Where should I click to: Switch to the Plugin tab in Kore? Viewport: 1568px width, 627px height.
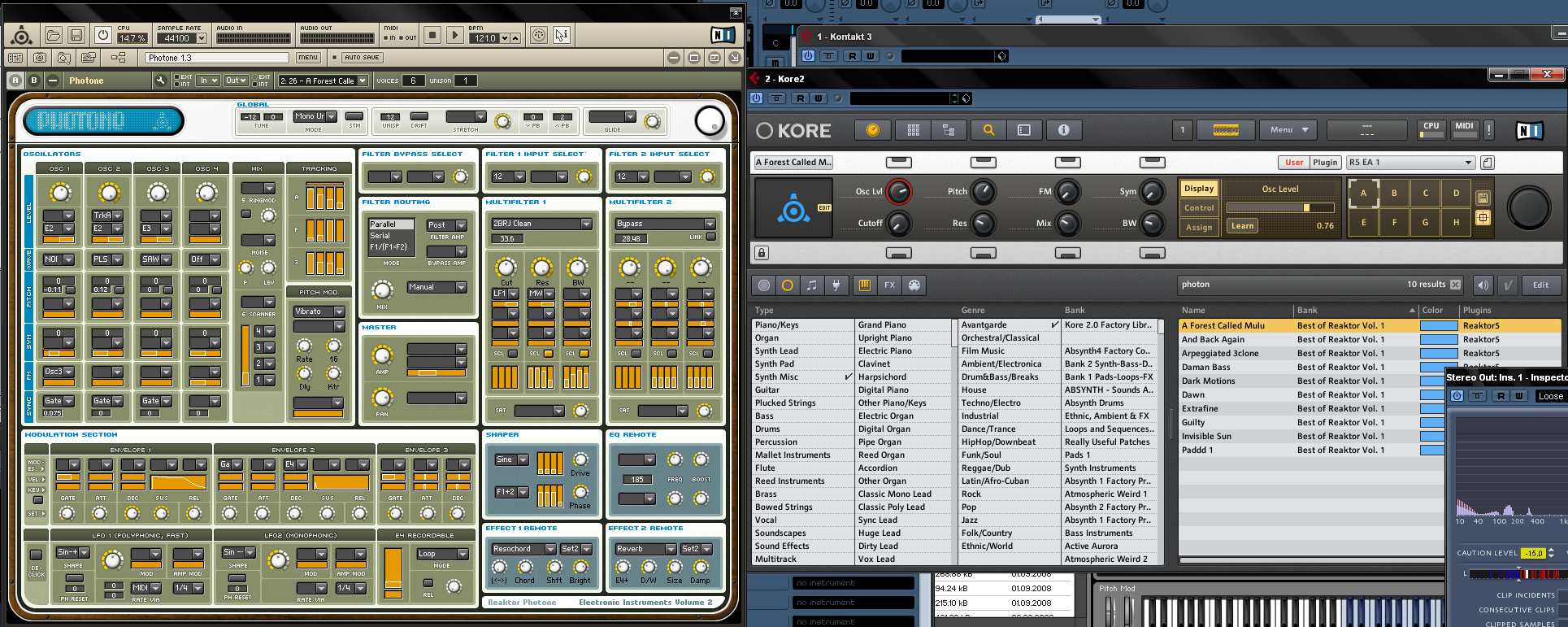point(1325,163)
